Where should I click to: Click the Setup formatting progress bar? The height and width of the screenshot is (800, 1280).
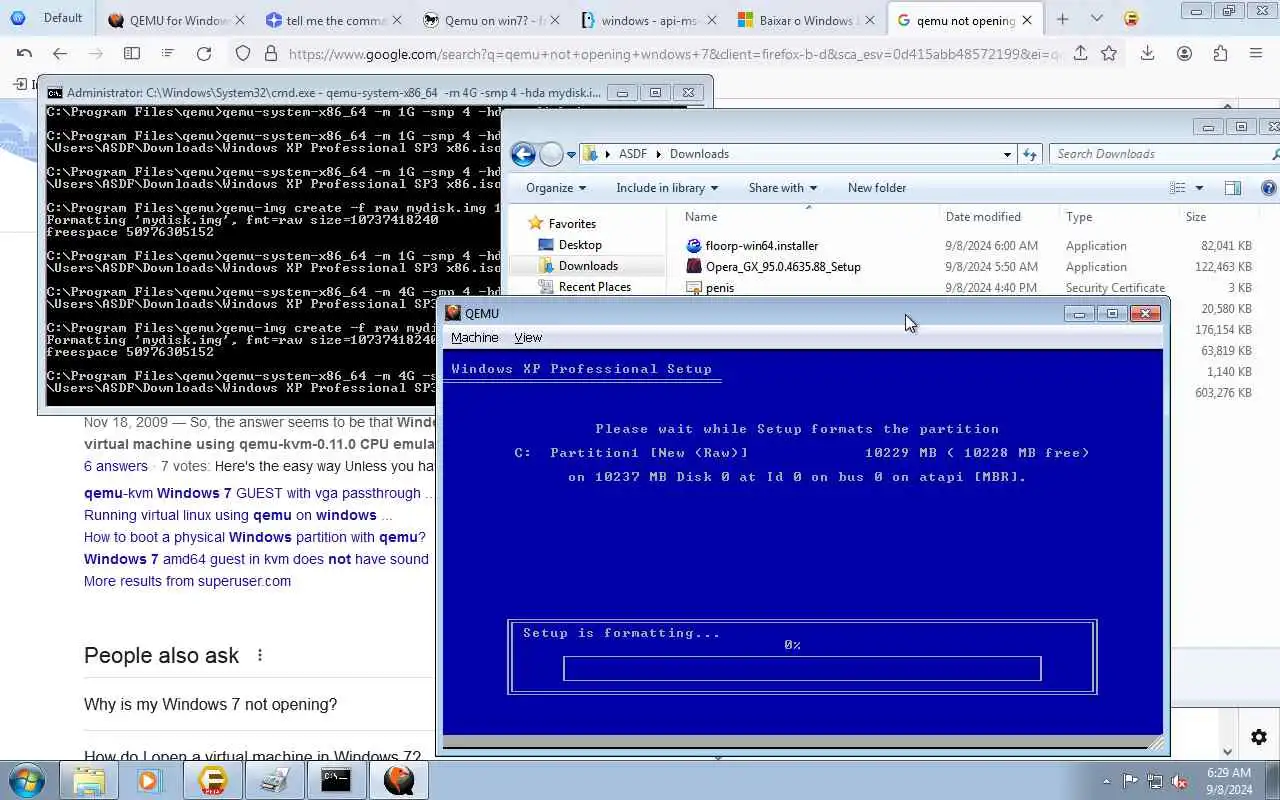[802, 668]
